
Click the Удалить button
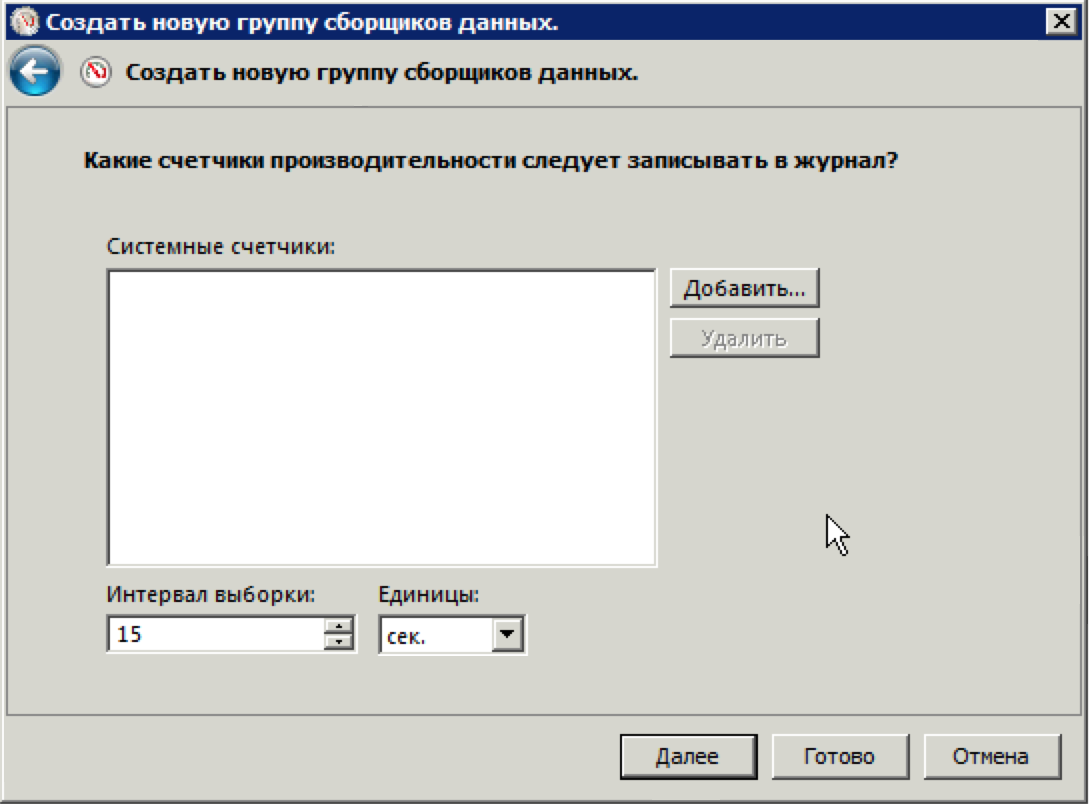(744, 339)
